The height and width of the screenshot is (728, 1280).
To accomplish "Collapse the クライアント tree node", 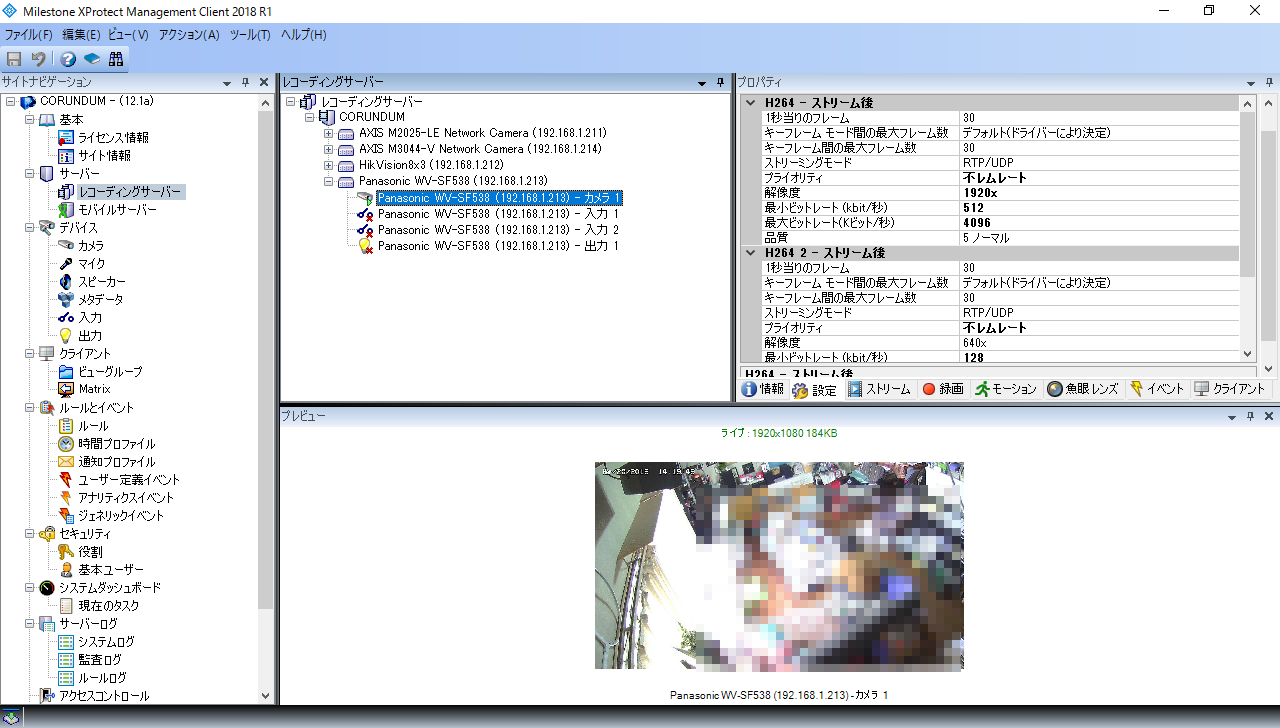I will [x=29, y=354].
